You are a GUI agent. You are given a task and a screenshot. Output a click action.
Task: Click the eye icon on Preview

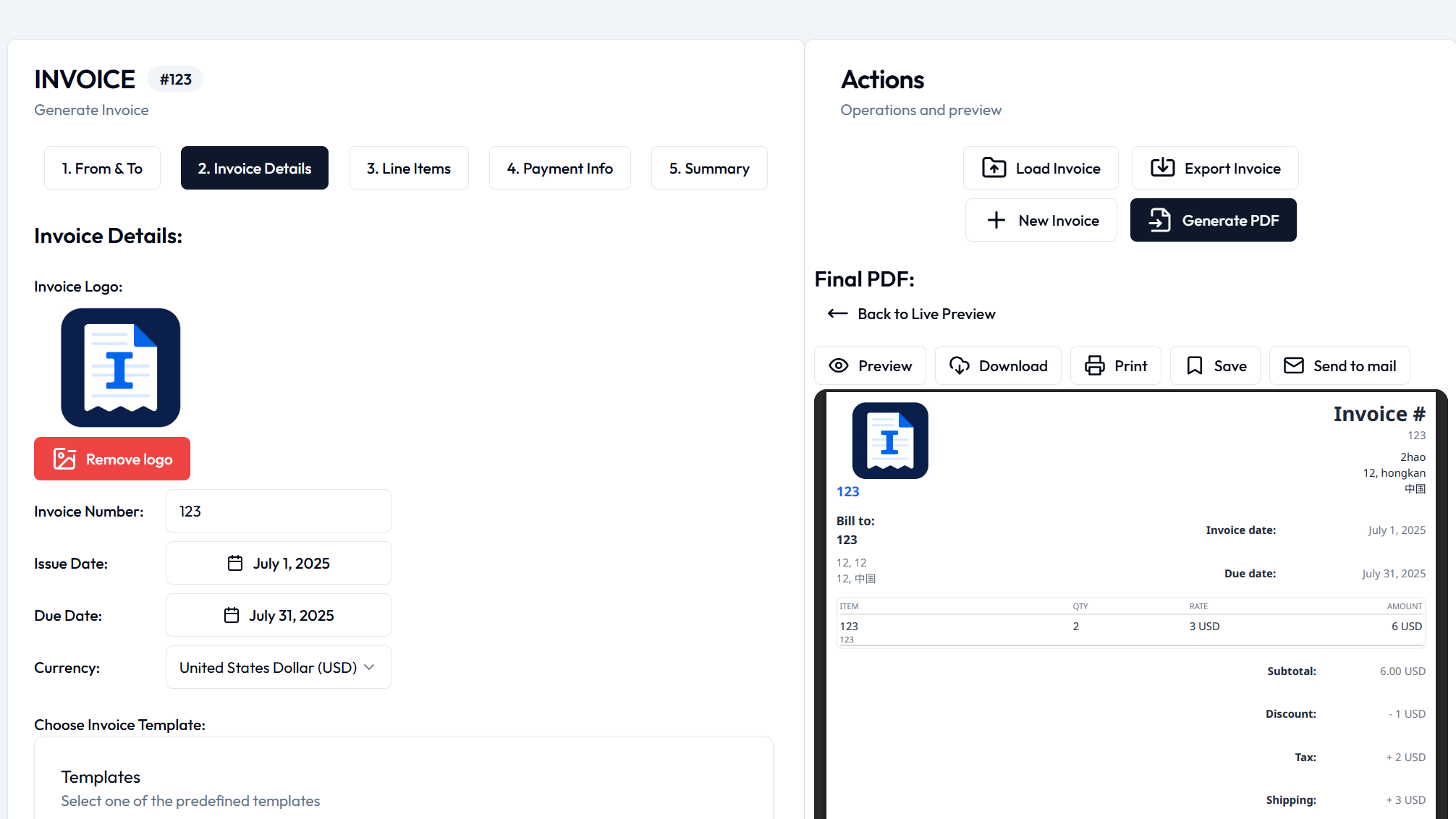(838, 365)
